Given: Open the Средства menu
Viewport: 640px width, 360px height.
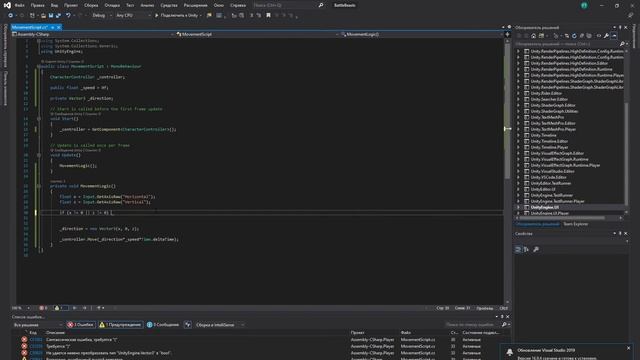Looking at the screenshot, I should tap(169, 5).
